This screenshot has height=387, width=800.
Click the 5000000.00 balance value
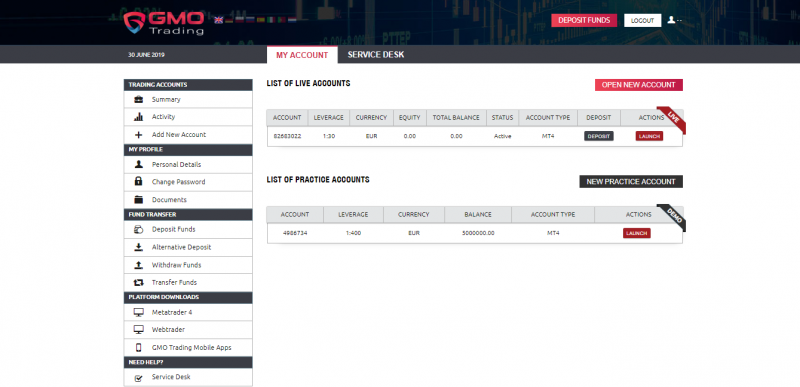click(478, 233)
